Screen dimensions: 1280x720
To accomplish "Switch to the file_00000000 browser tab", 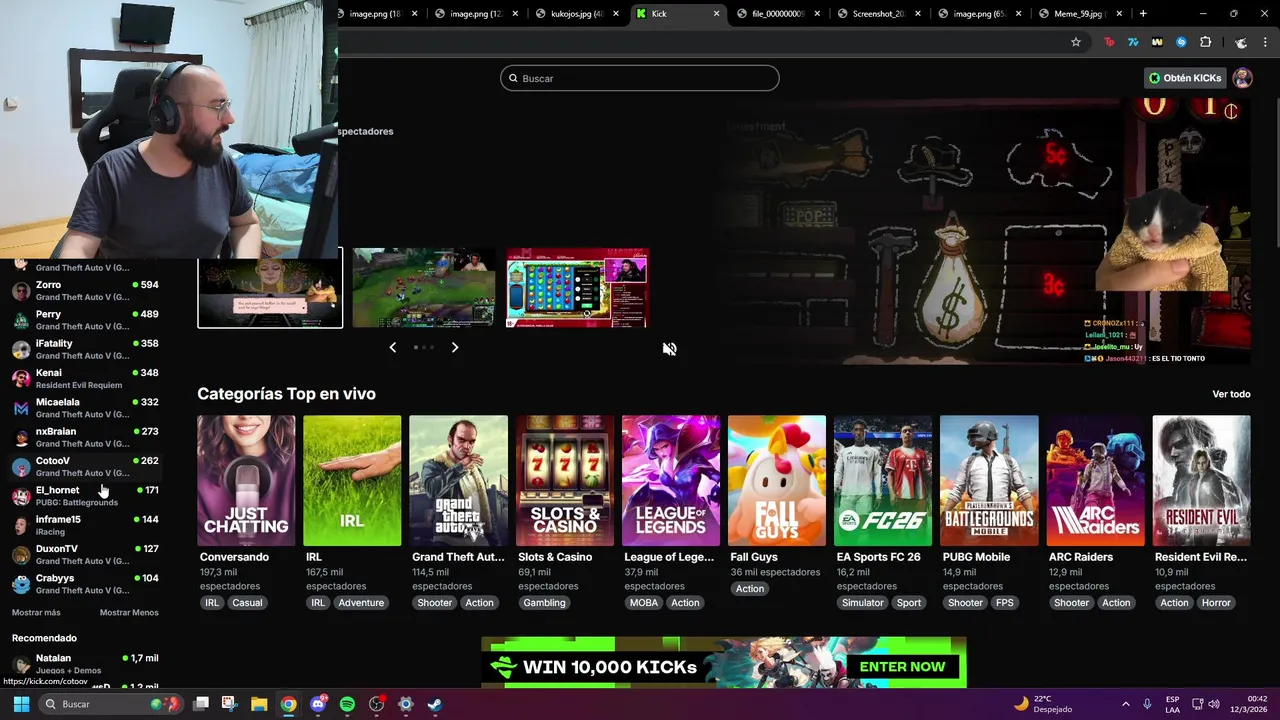I will pyautogui.click(x=779, y=14).
